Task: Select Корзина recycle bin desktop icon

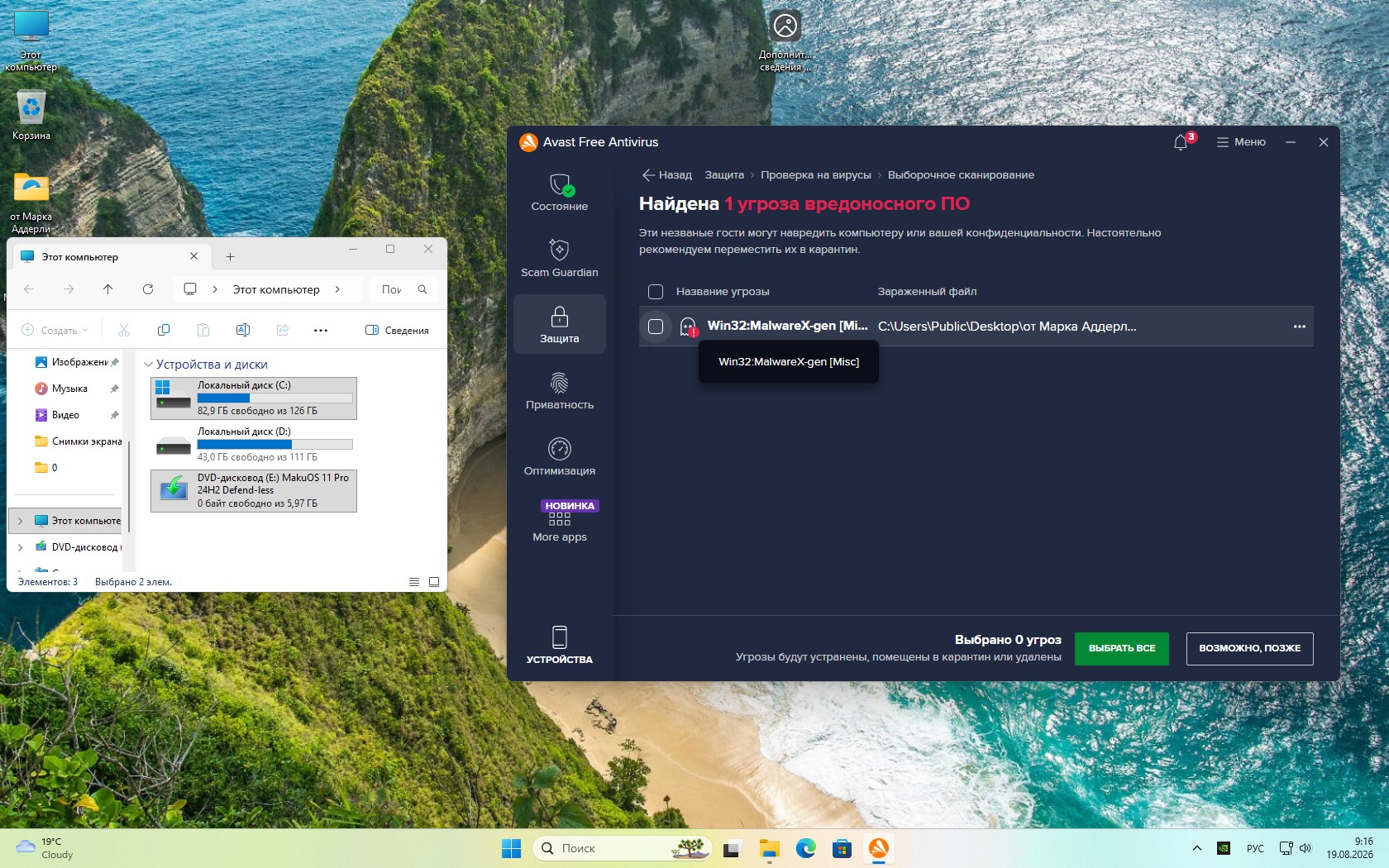Action: coord(31,115)
